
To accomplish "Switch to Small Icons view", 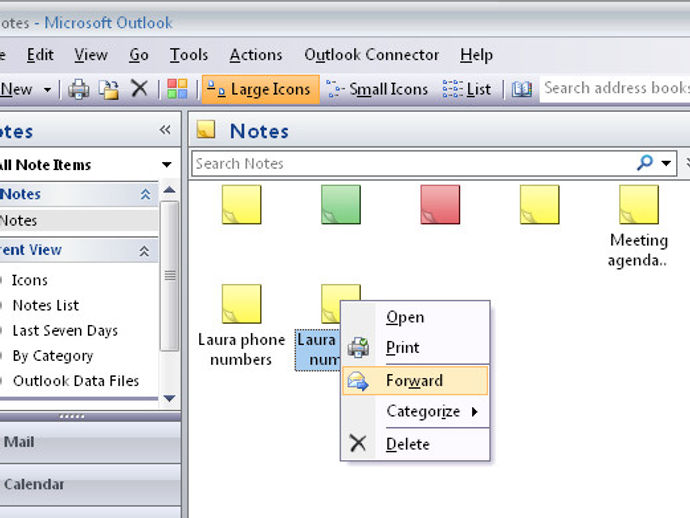I will point(377,89).
